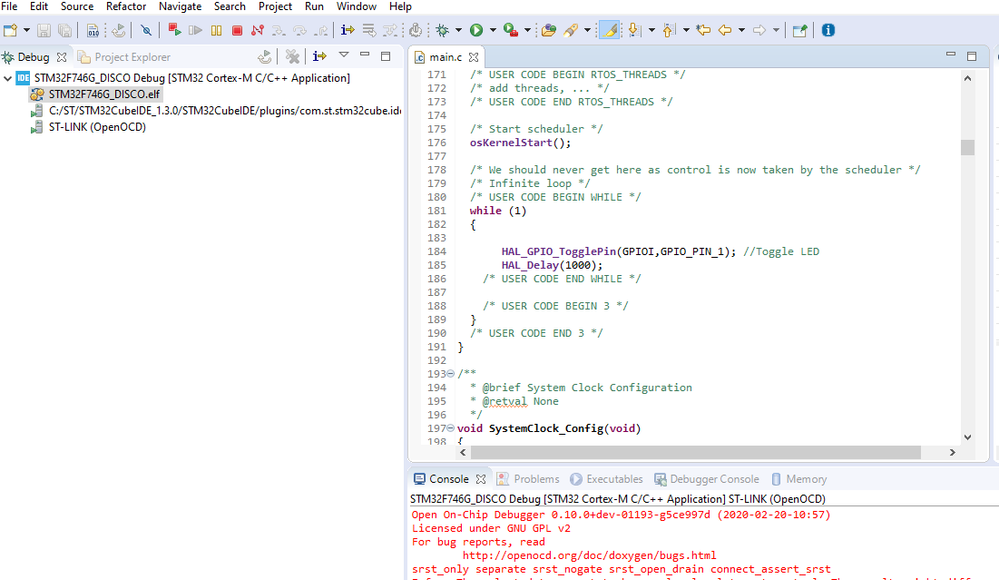999x580 pixels.
Task: Click the binary file 010 toolbar icon
Action: pyautogui.click(x=93, y=30)
